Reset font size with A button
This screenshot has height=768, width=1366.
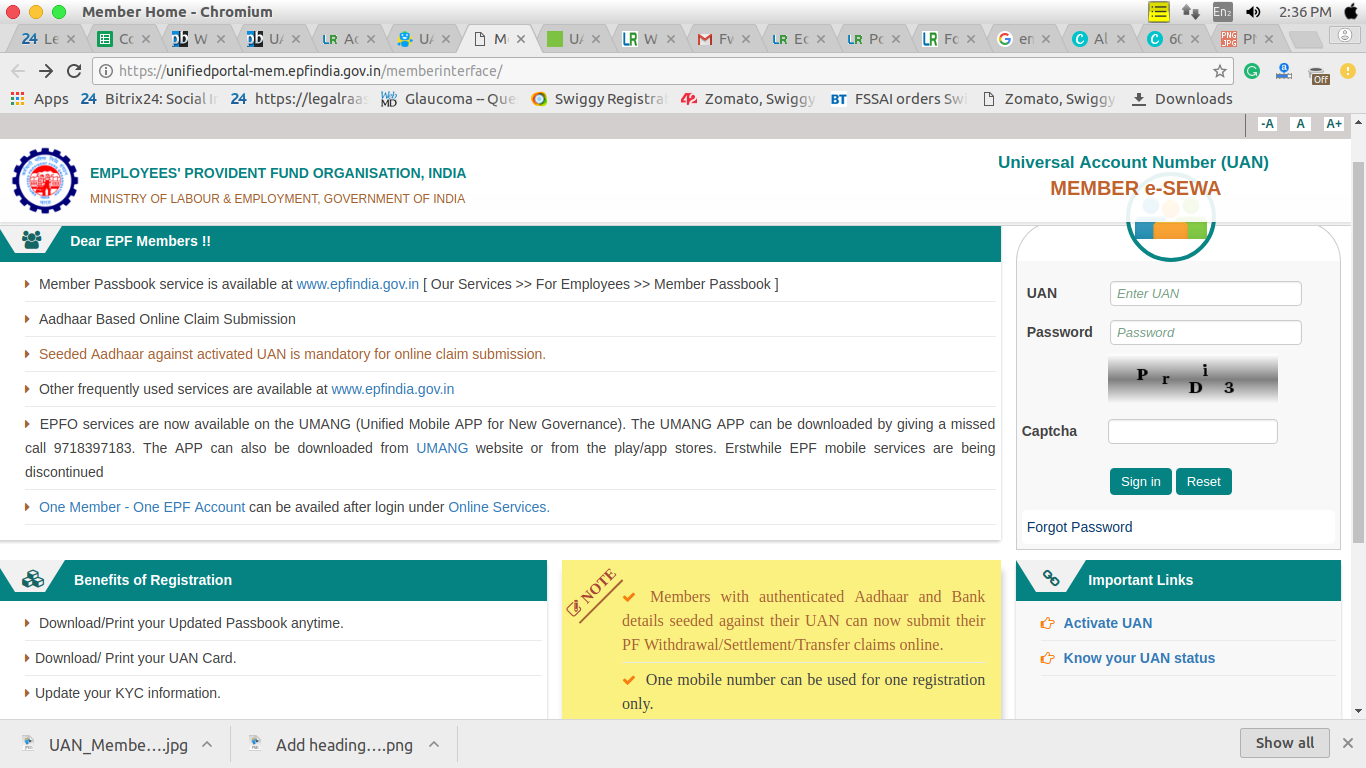(1300, 124)
